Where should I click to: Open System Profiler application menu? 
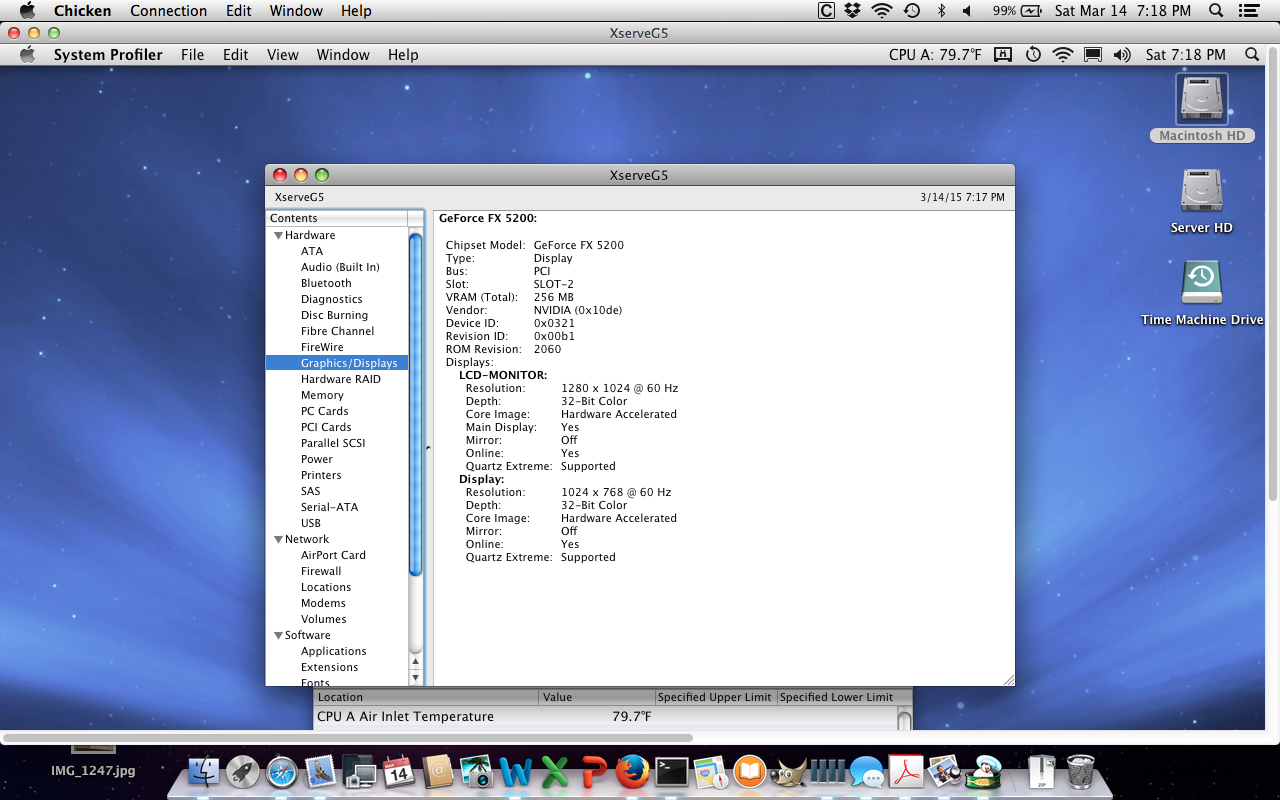pyautogui.click(x=108, y=55)
